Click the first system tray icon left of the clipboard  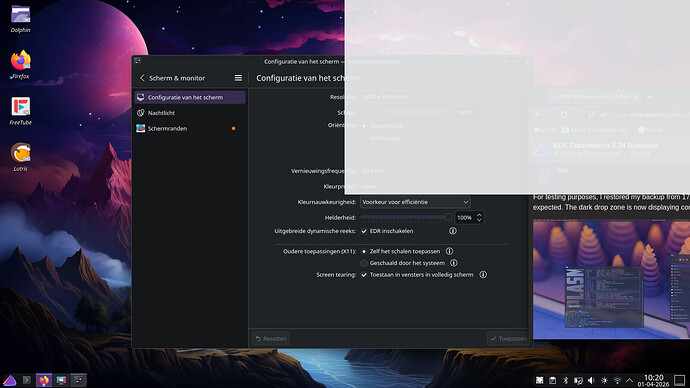click(540, 381)
